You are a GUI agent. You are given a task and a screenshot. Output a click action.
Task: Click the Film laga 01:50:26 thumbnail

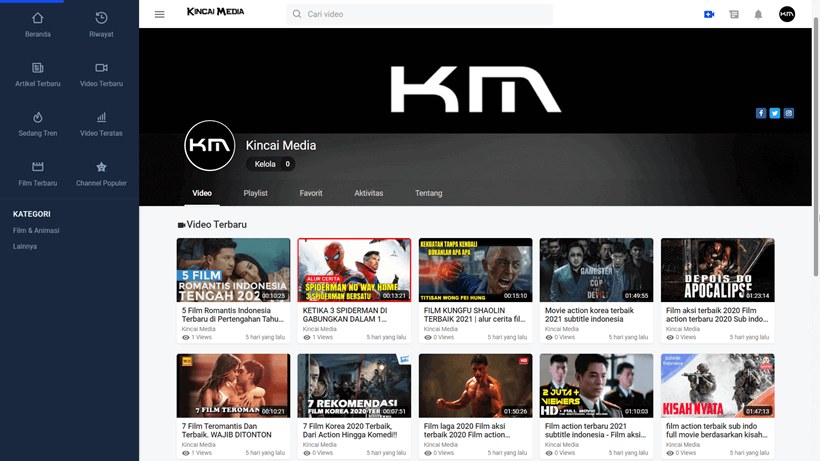coord(475,386)
